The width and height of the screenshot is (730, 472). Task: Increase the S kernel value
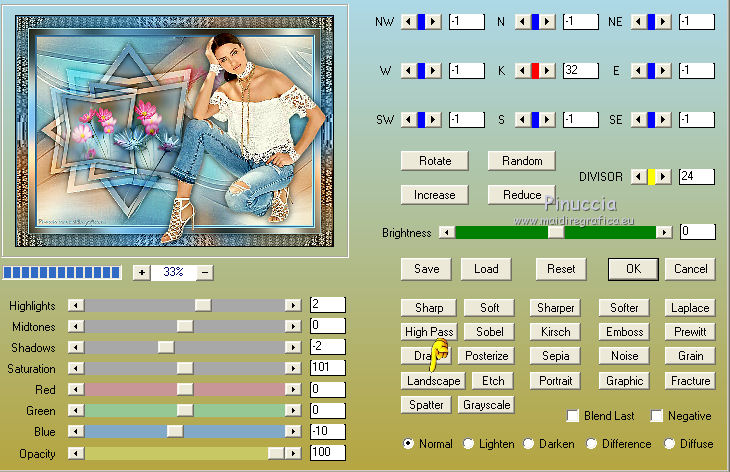(x=547, y=120)
